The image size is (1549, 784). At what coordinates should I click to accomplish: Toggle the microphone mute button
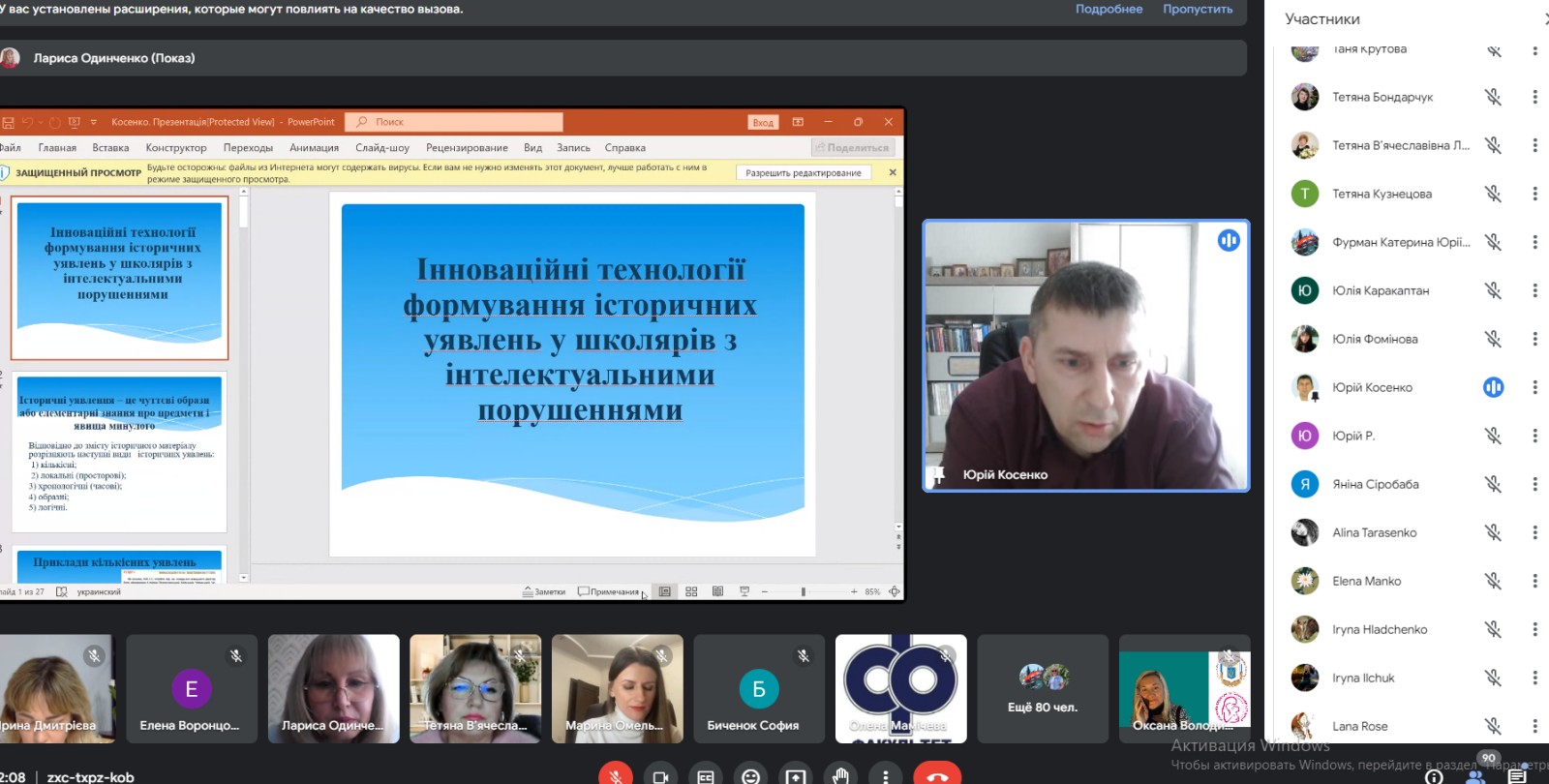pos(616,775)
